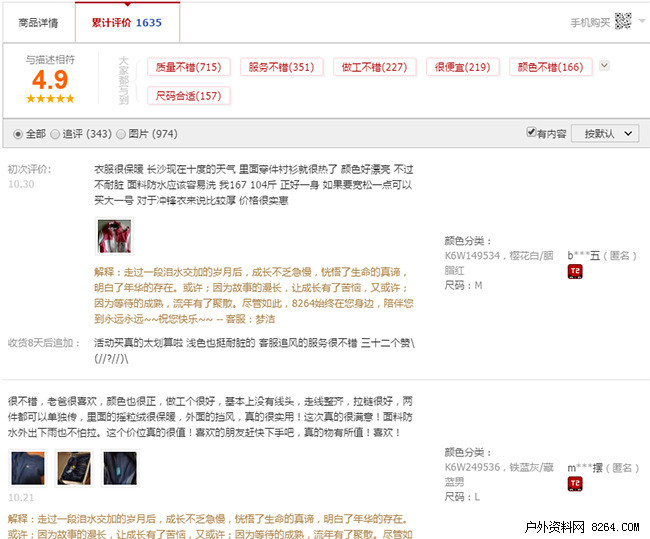650x539 pixels.
Task: Click the 手机购买 link
Action: (x=590, y=22)
